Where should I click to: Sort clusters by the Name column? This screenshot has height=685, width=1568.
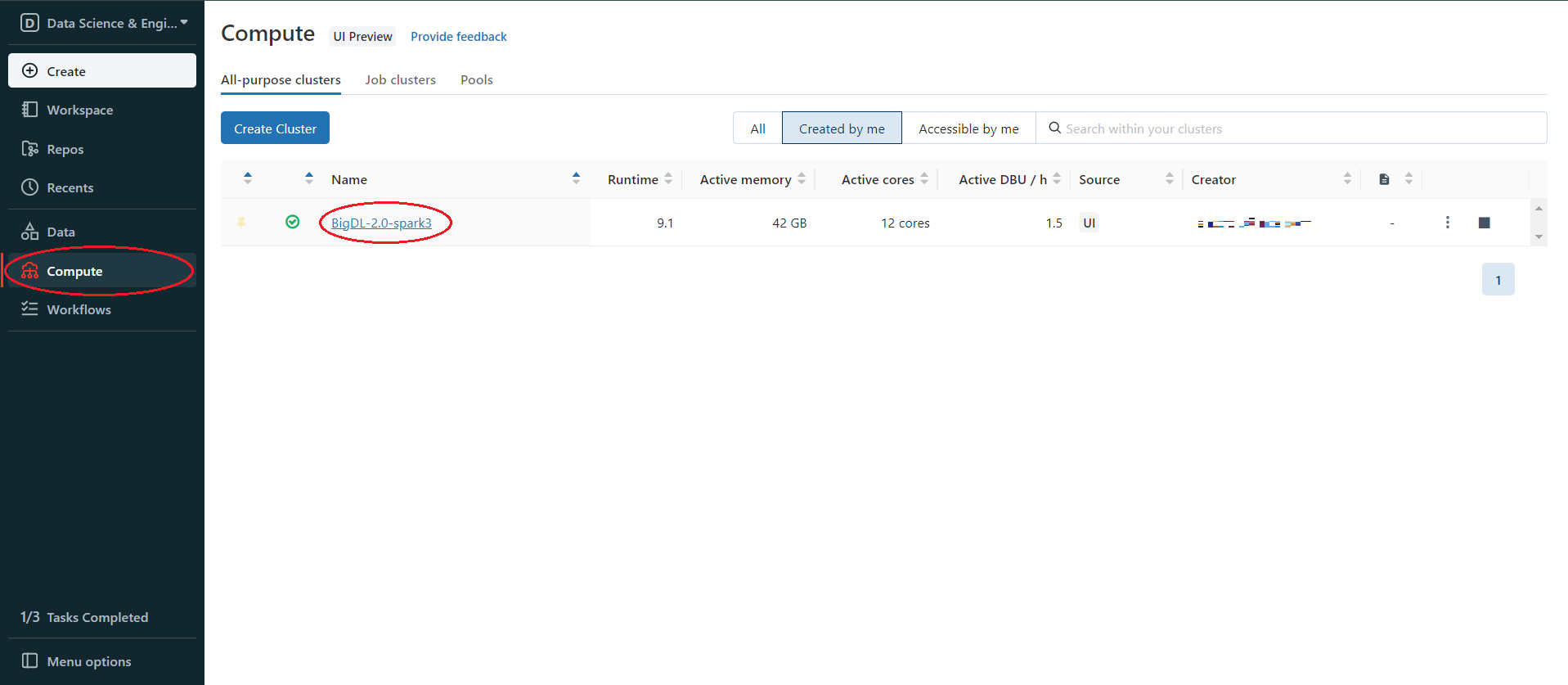pyautogui.click(x=349, y=179)
